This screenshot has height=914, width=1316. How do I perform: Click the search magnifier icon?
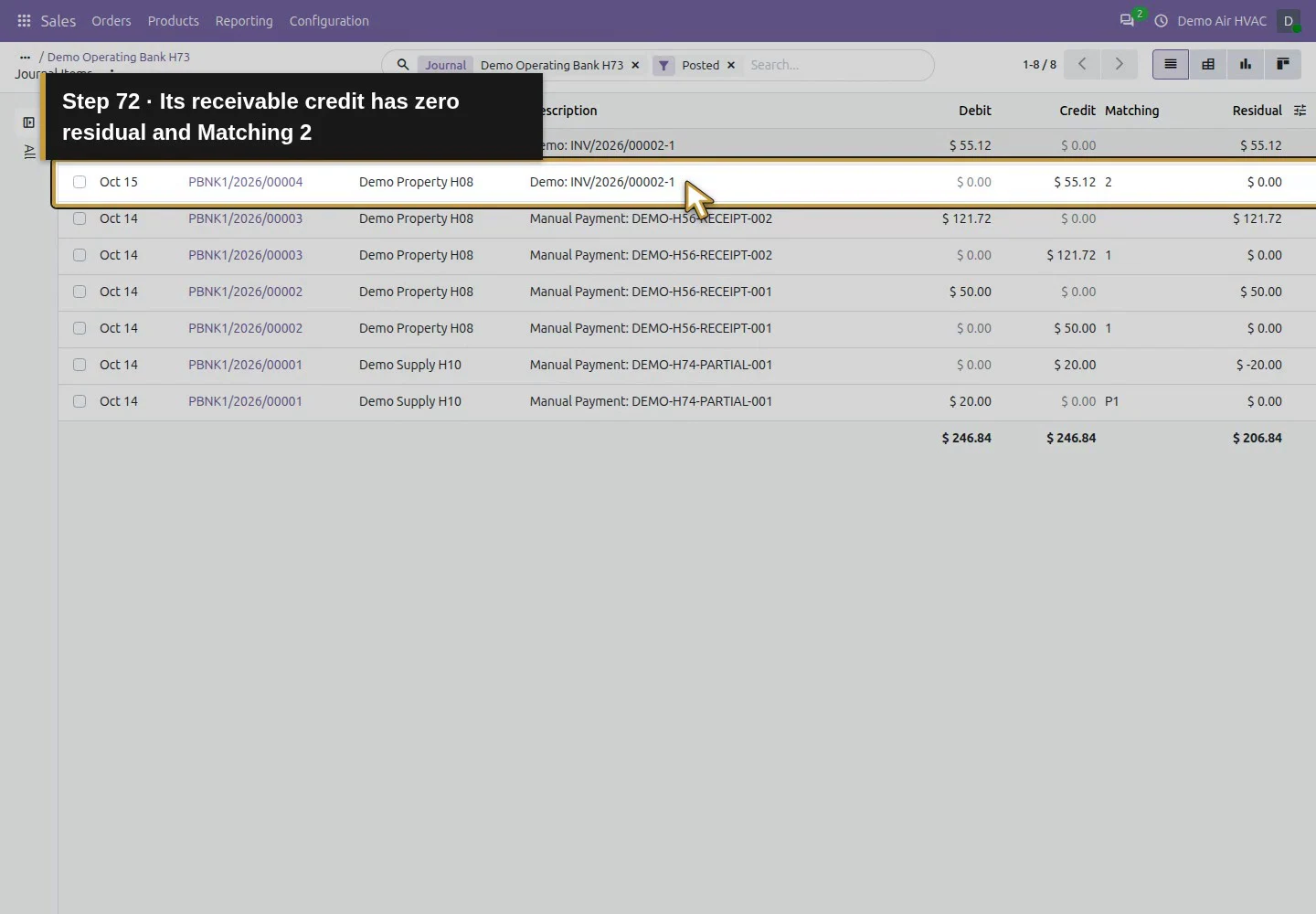[x=402, y=65]
